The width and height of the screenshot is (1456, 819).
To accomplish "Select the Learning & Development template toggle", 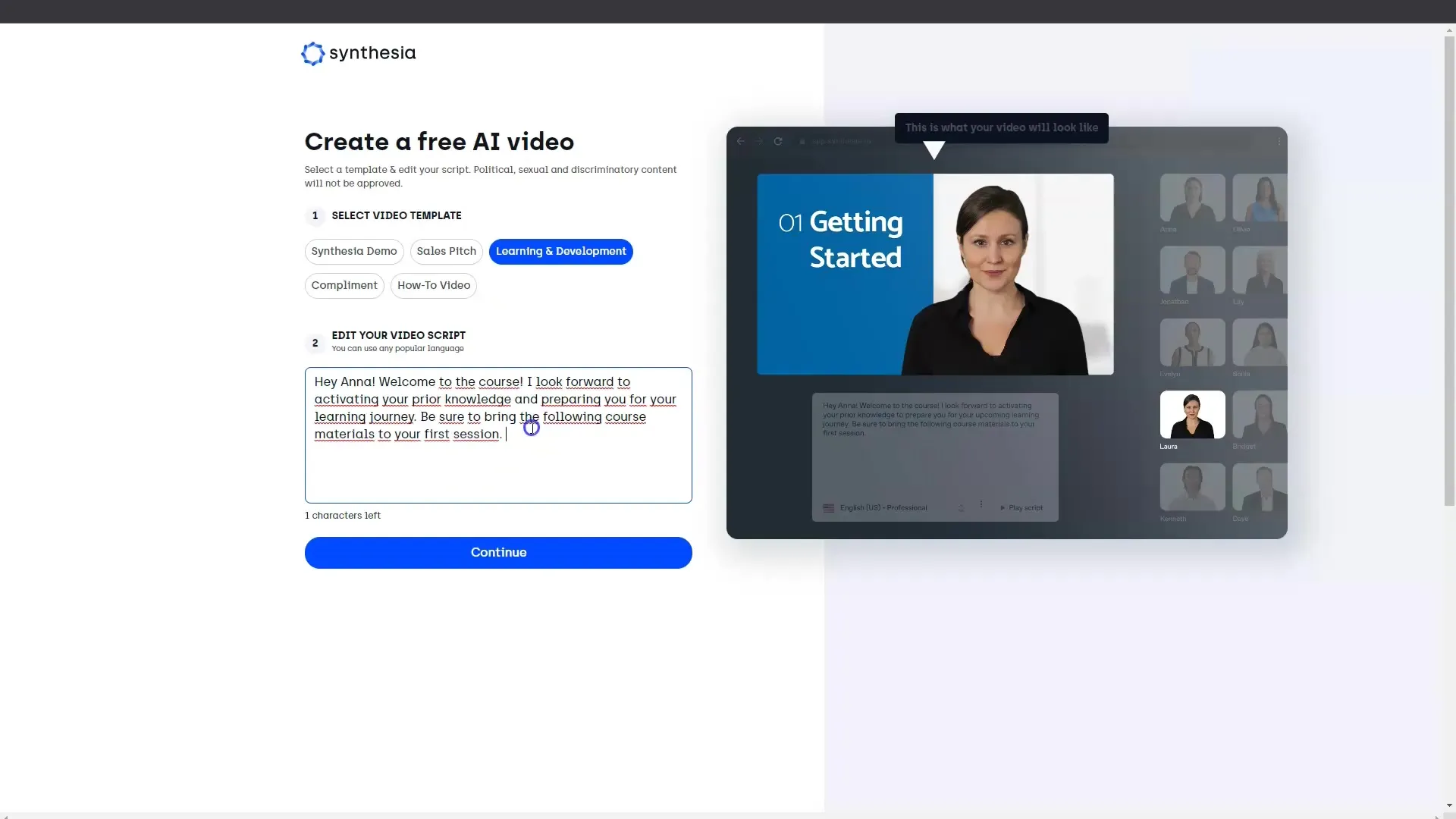I will tap(560, 251).
